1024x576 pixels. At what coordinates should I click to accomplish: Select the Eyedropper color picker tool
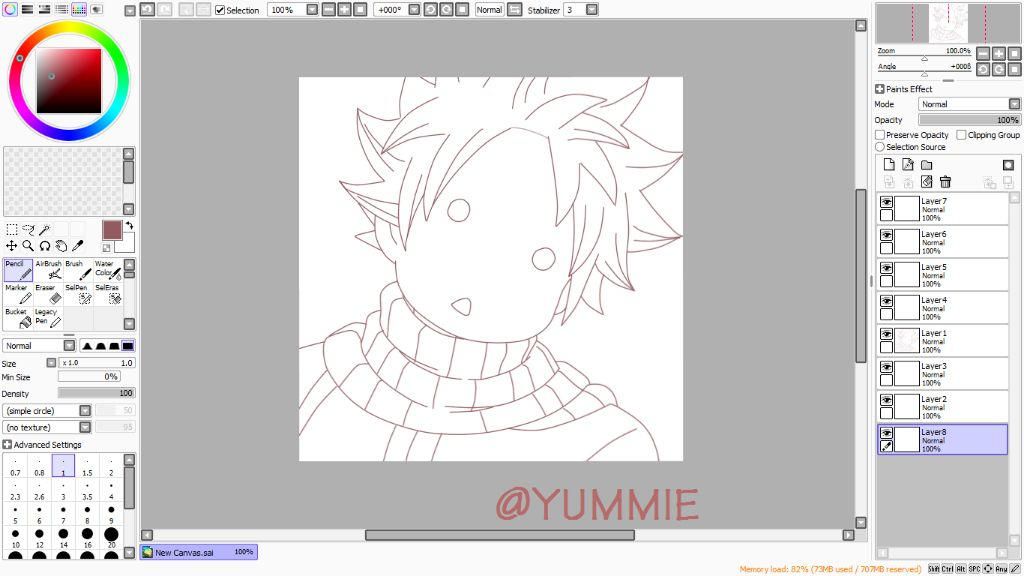click(x=78, y=246)
